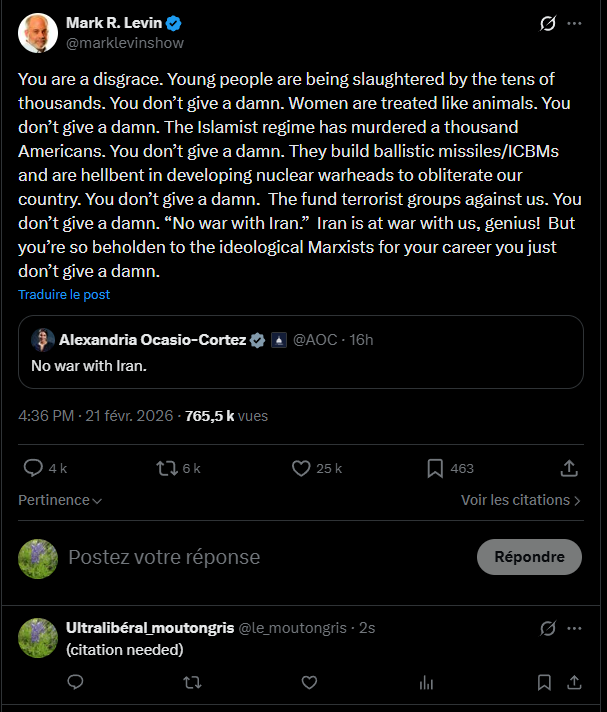The height and width of the screenshot is (712, 607).
Task: Open three-dot menu on moutongris reply
Action: [x=574, y=628]
